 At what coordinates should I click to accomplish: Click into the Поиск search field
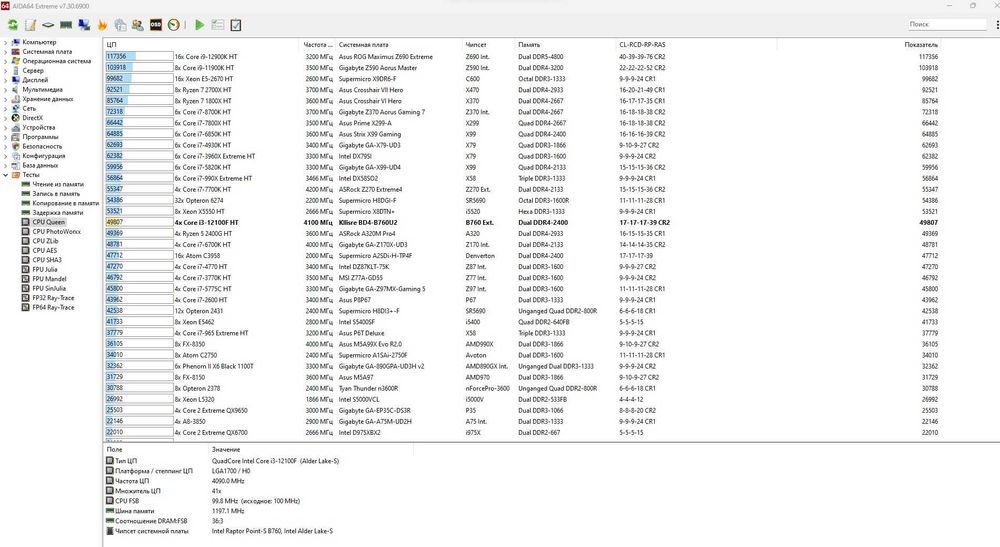click(x=947, y=24)
